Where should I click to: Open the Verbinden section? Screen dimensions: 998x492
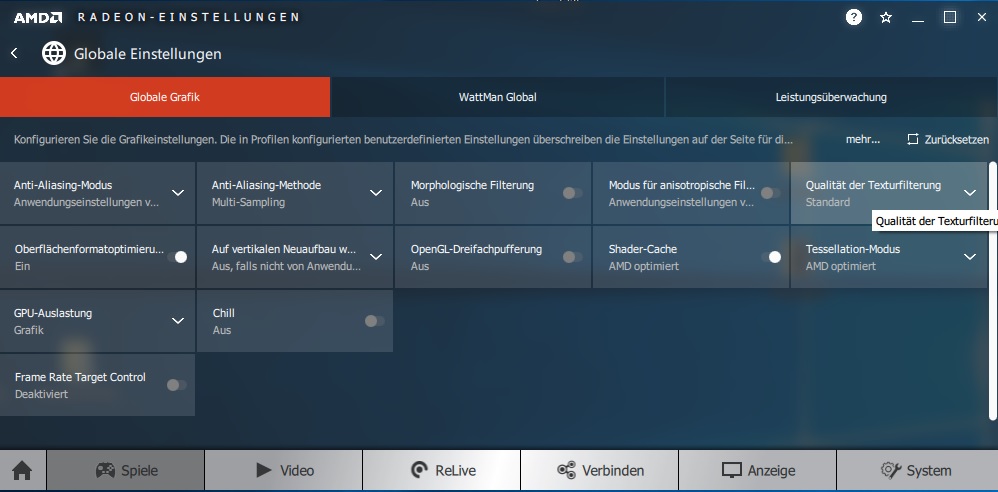coord(600,471)
